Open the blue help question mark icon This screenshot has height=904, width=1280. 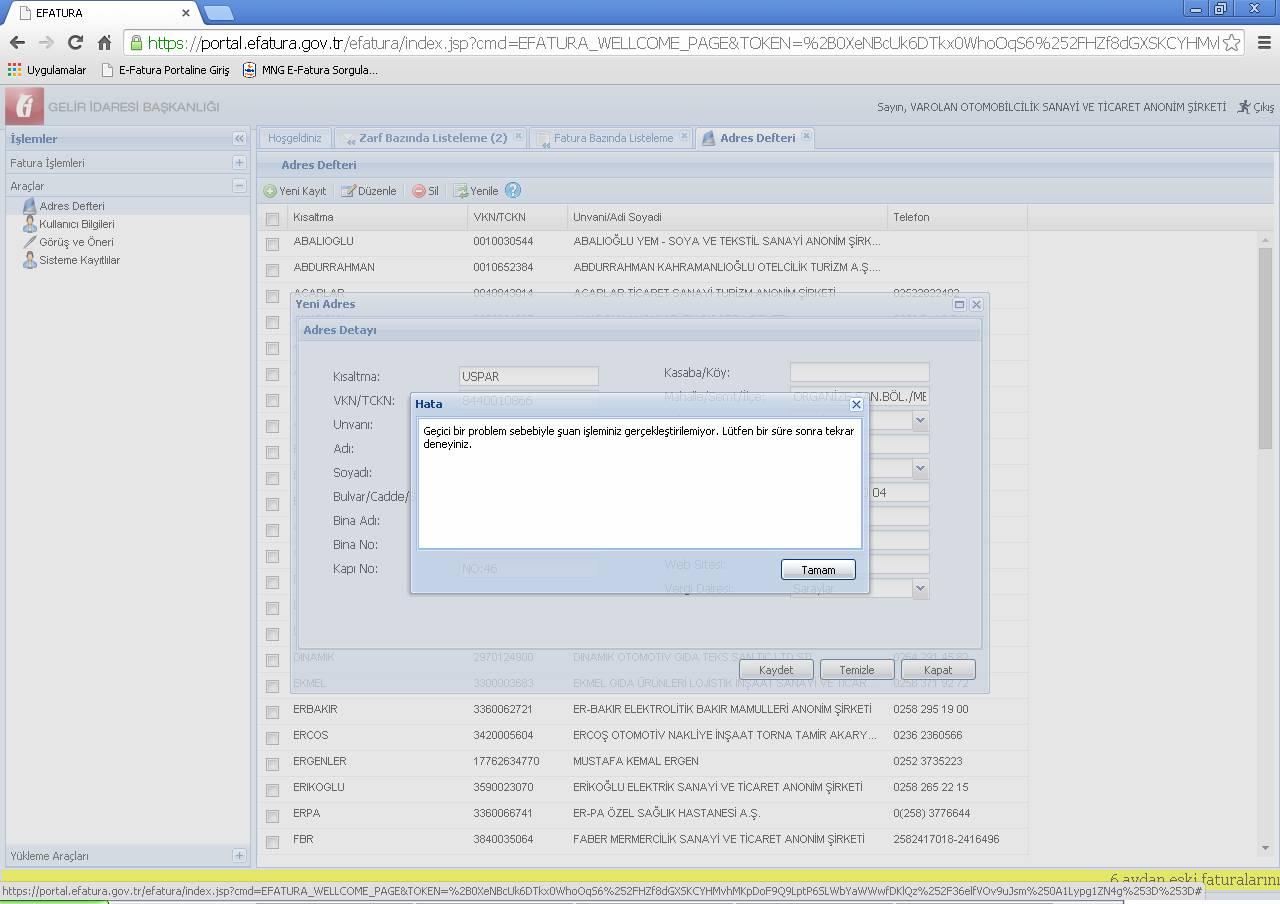513,190
